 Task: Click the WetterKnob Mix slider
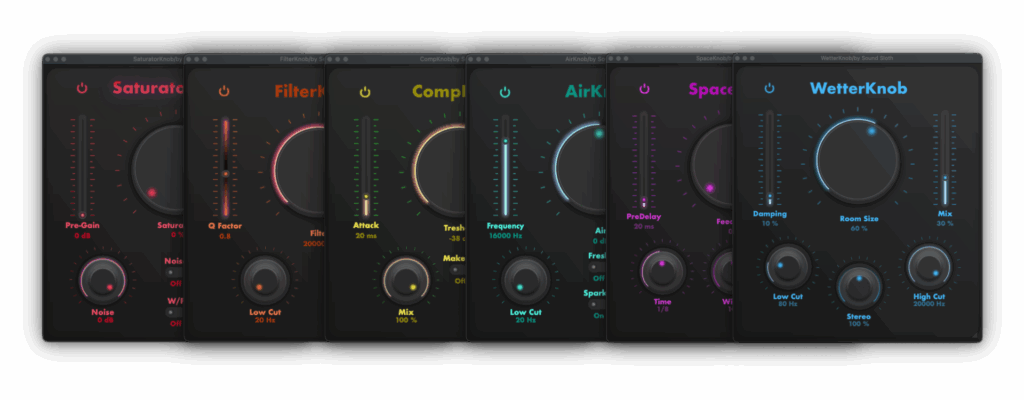tap(944, 160)
